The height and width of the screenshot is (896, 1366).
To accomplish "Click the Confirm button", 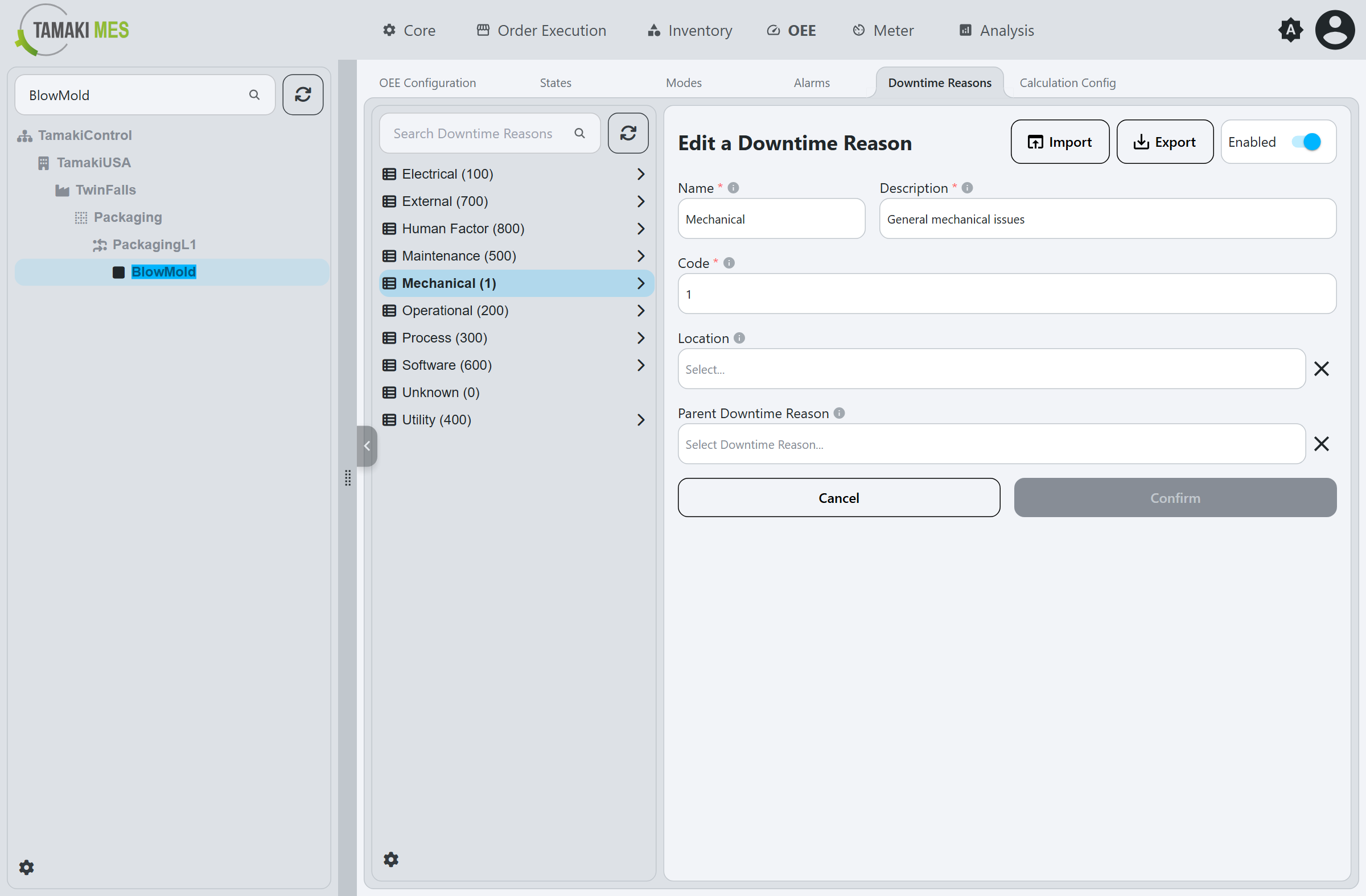I will [1175, 497].
